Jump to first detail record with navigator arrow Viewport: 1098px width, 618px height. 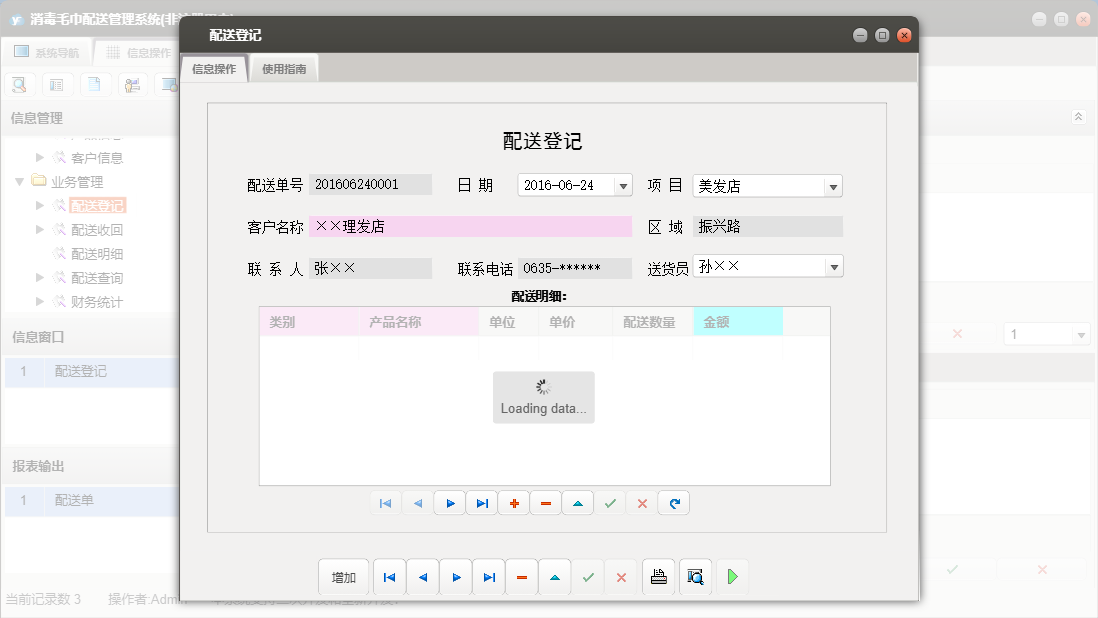386,503
